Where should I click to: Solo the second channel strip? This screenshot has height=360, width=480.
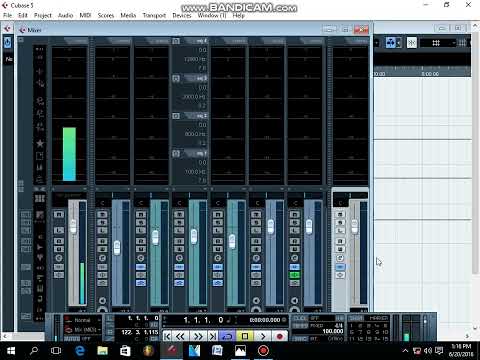pos(102,222)
